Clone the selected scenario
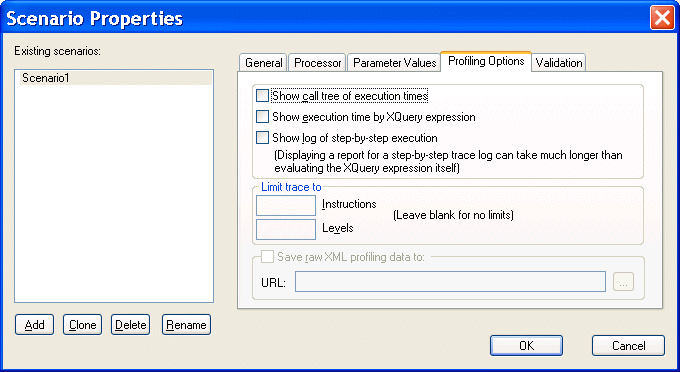 (82, 325)
